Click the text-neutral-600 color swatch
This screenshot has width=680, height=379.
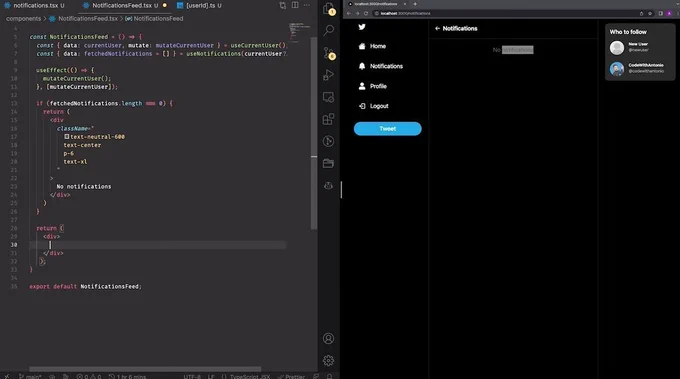click(x=67, y=136)
